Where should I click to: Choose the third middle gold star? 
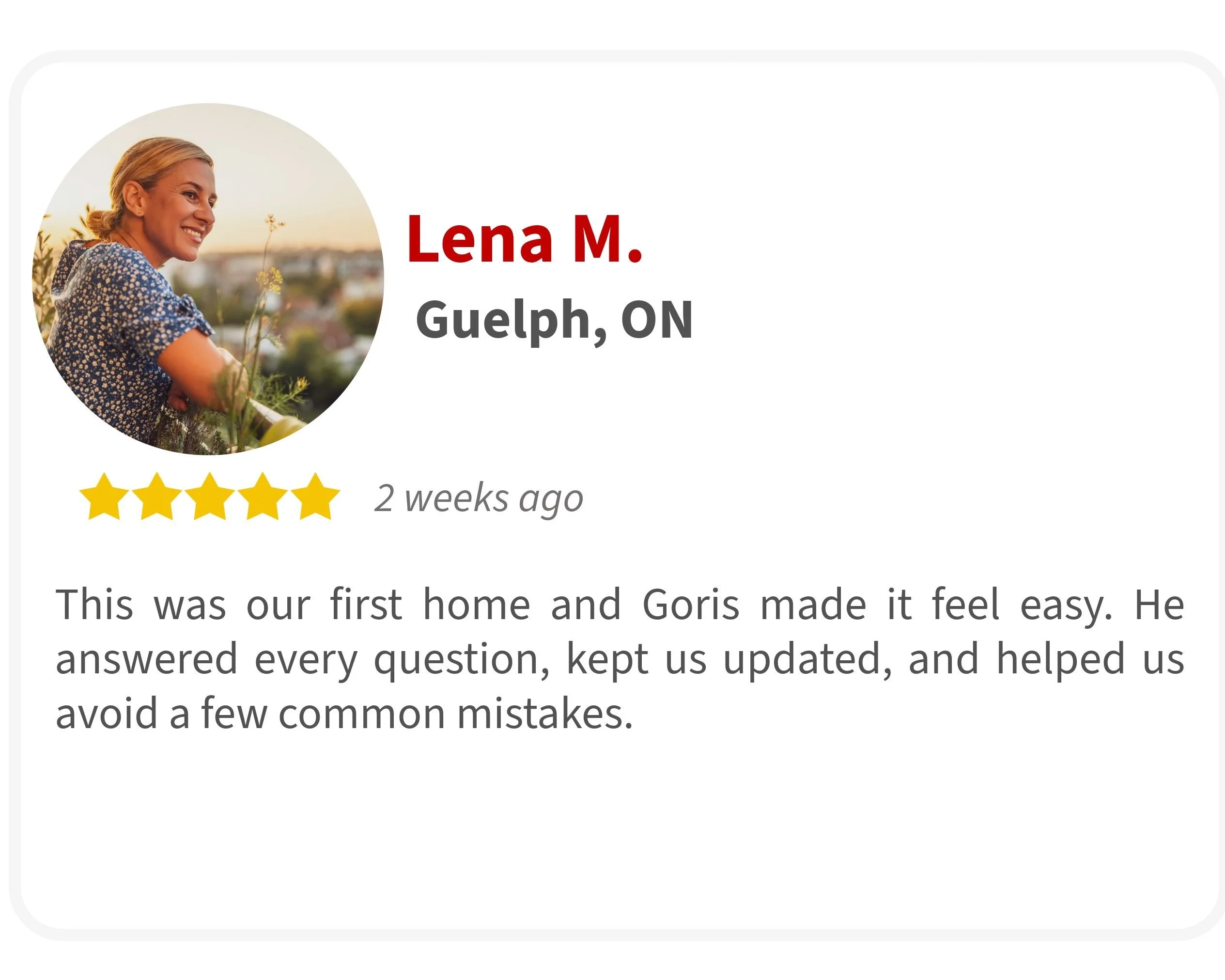click(210, 497)
